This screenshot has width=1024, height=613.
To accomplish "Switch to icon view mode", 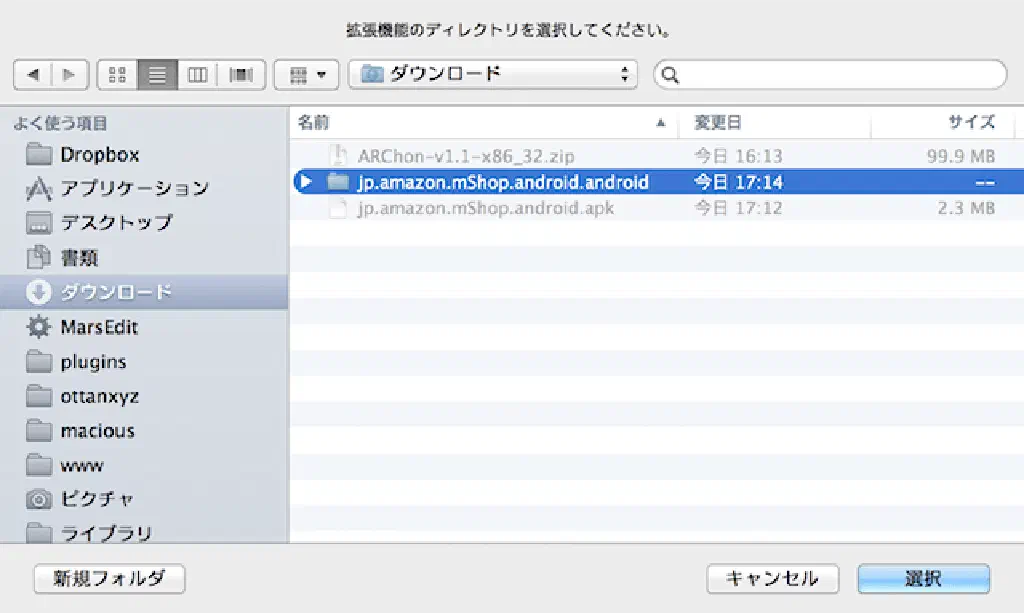I will 118,75.
